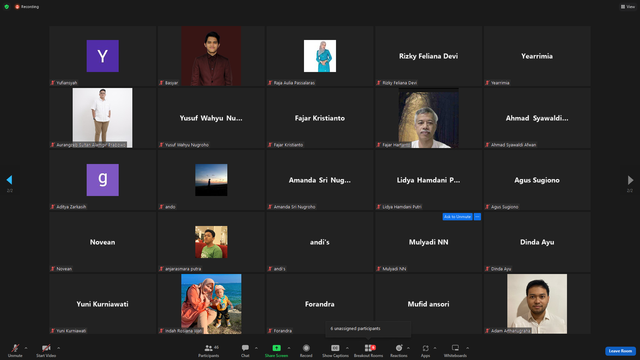Open the Participants panel icon
Image resolution: width=640 pixels, height=360 pixels.
209,348
